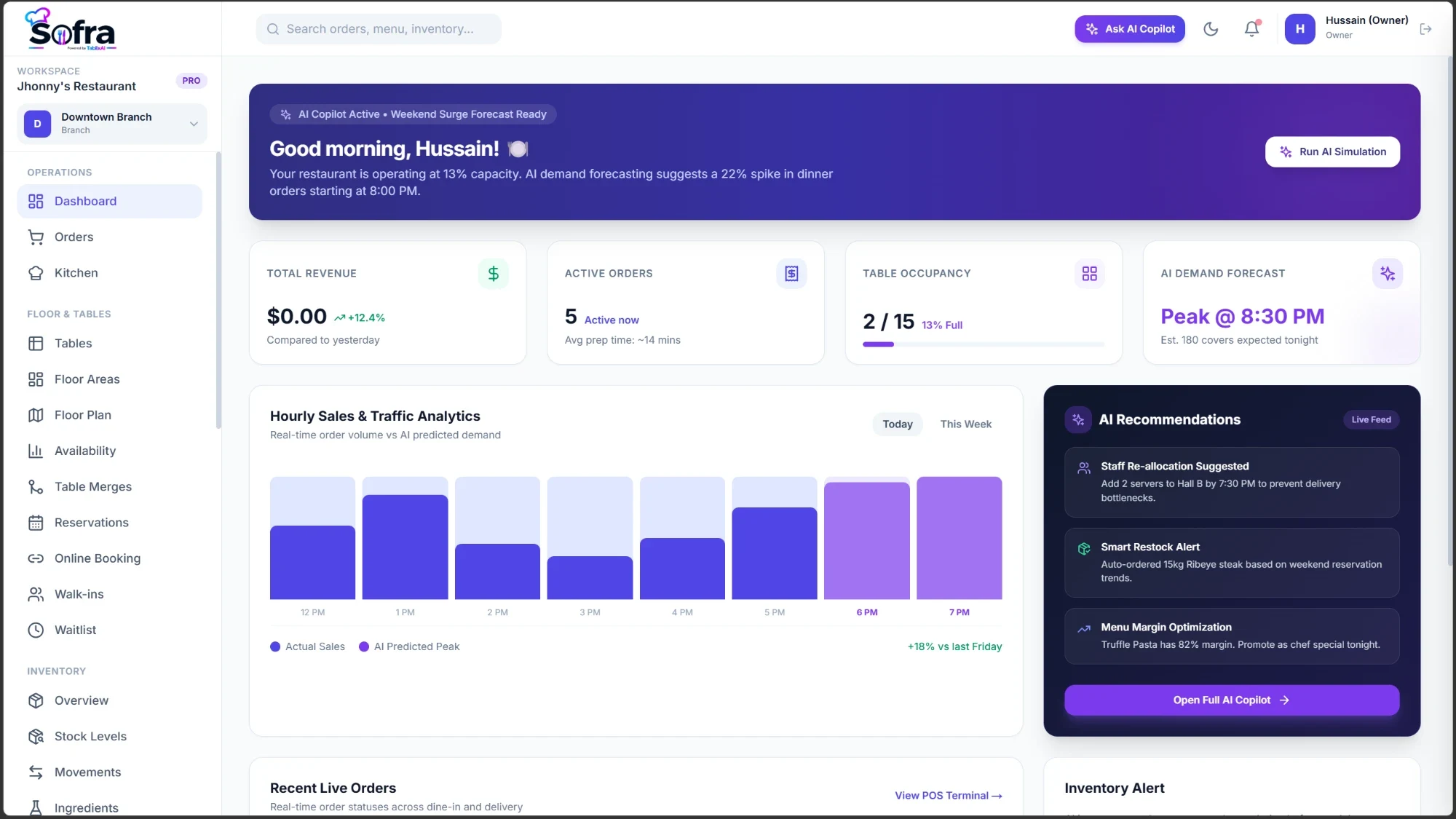Select the Today tab
This screenshot has height=819, width=1456.
898,424
